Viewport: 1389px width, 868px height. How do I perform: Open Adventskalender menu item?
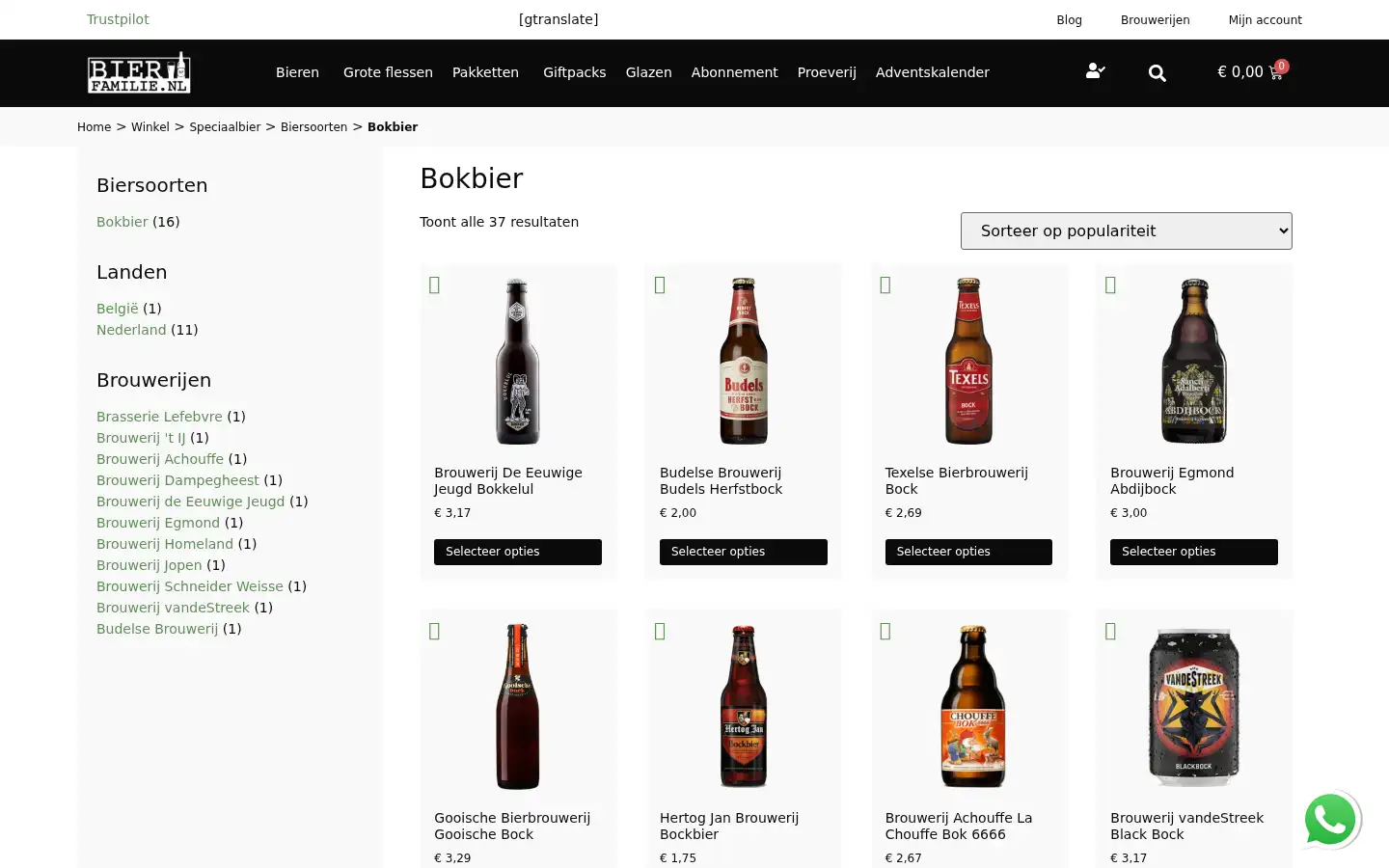[x=932, y=72]
